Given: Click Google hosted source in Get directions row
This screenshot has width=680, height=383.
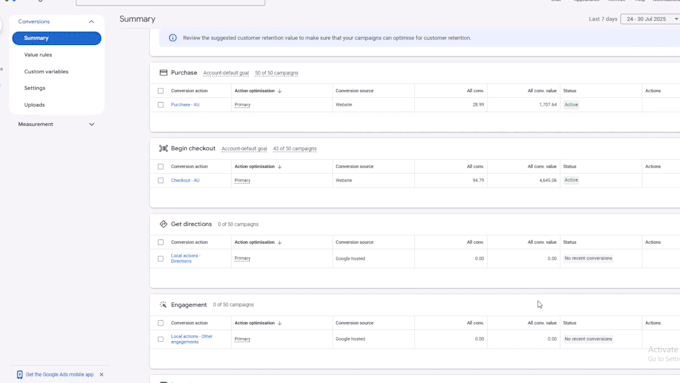Looking at the screenshot, I should pos(350,259).
